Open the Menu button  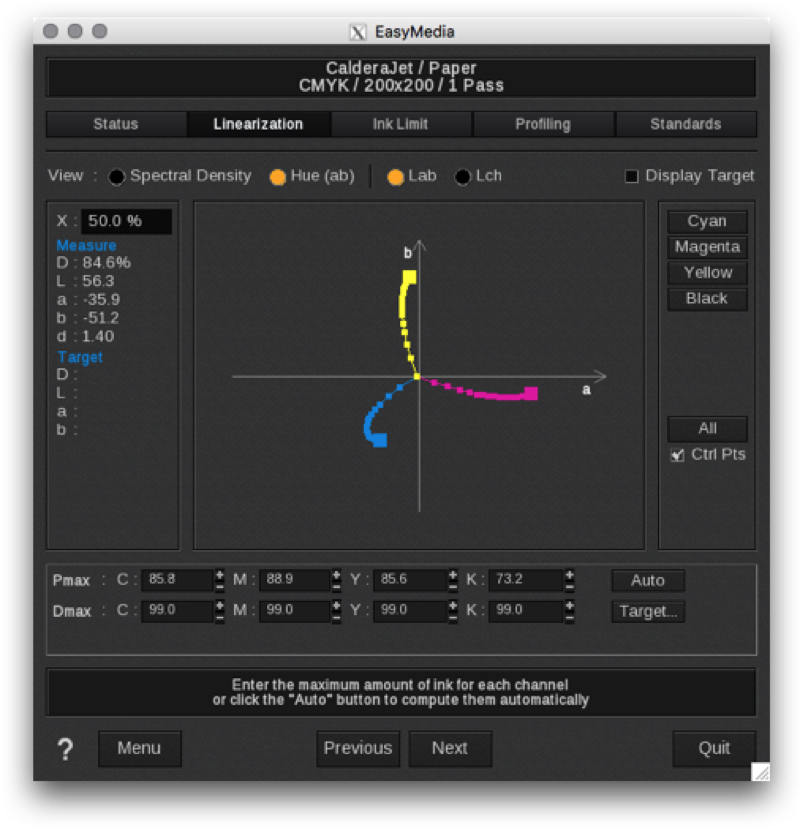(139, 748)
